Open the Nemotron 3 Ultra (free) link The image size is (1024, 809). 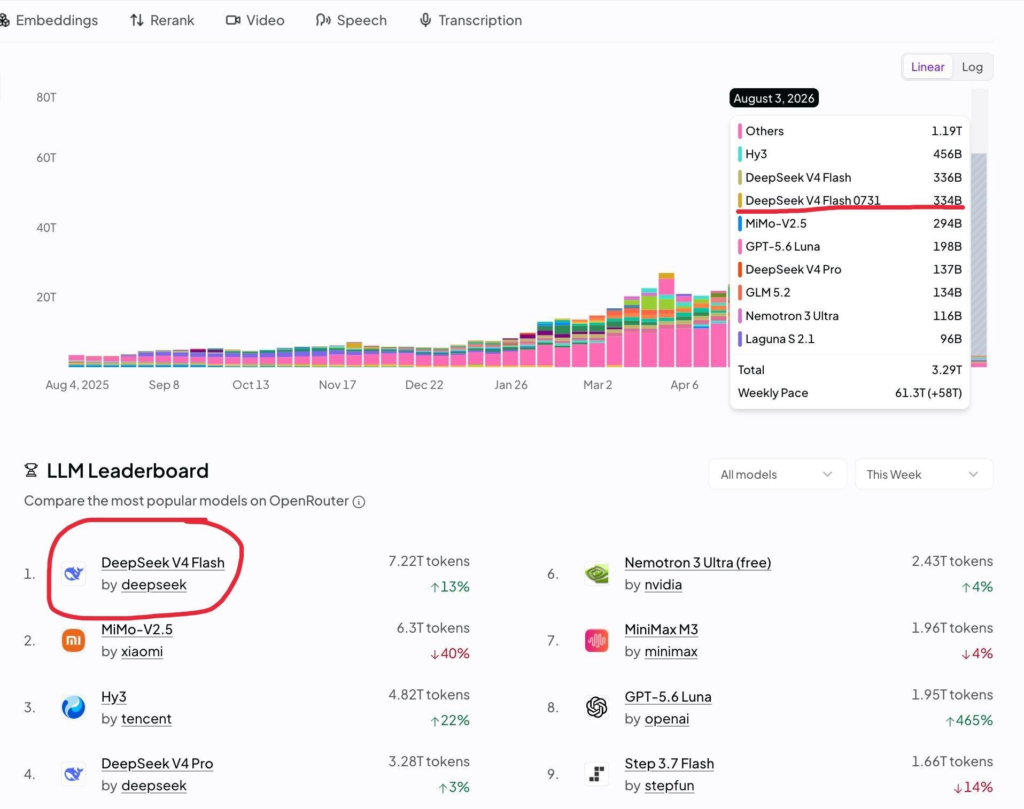coord(697,562)
